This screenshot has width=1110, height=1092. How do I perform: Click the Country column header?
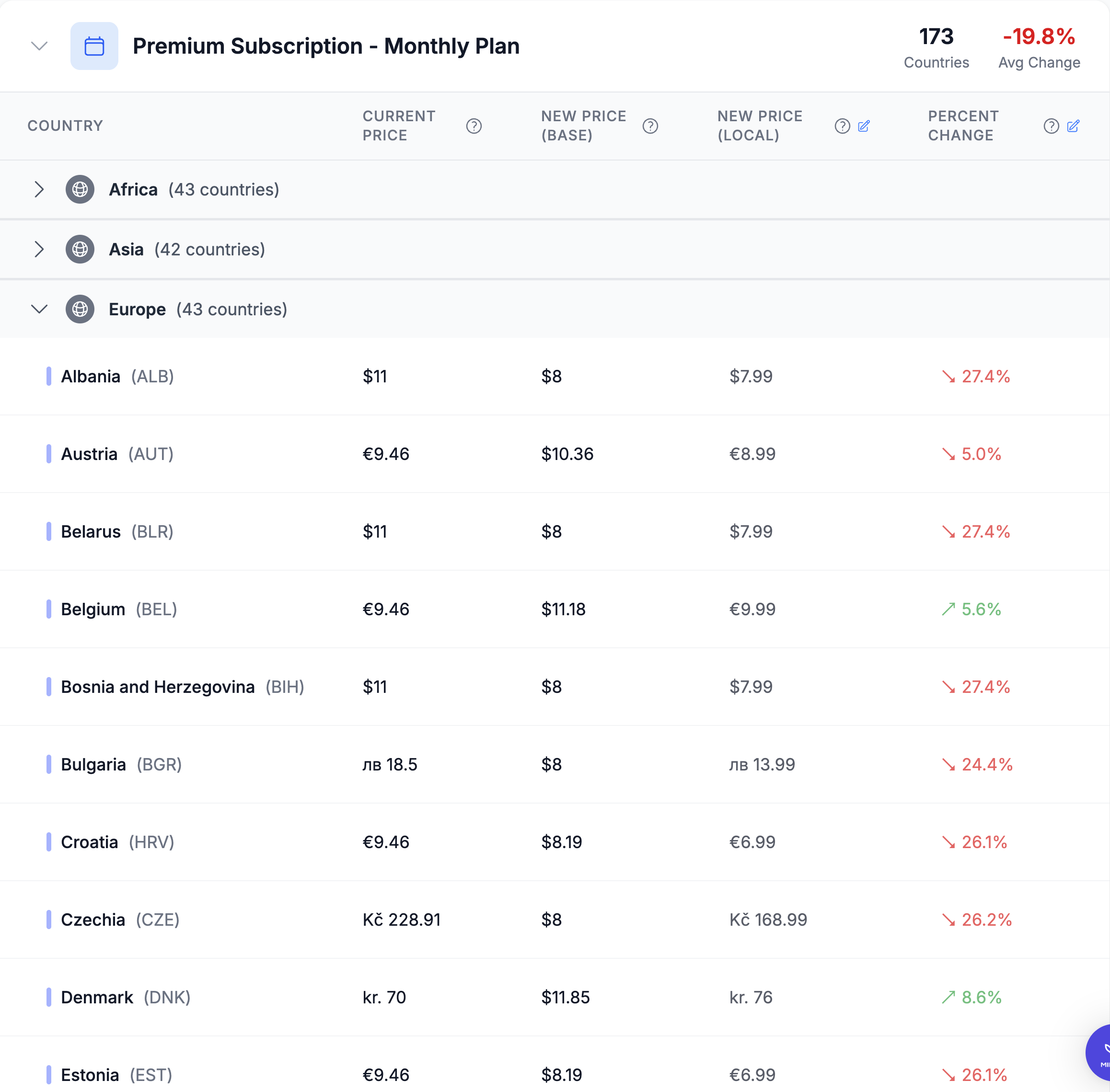(65, 126)
